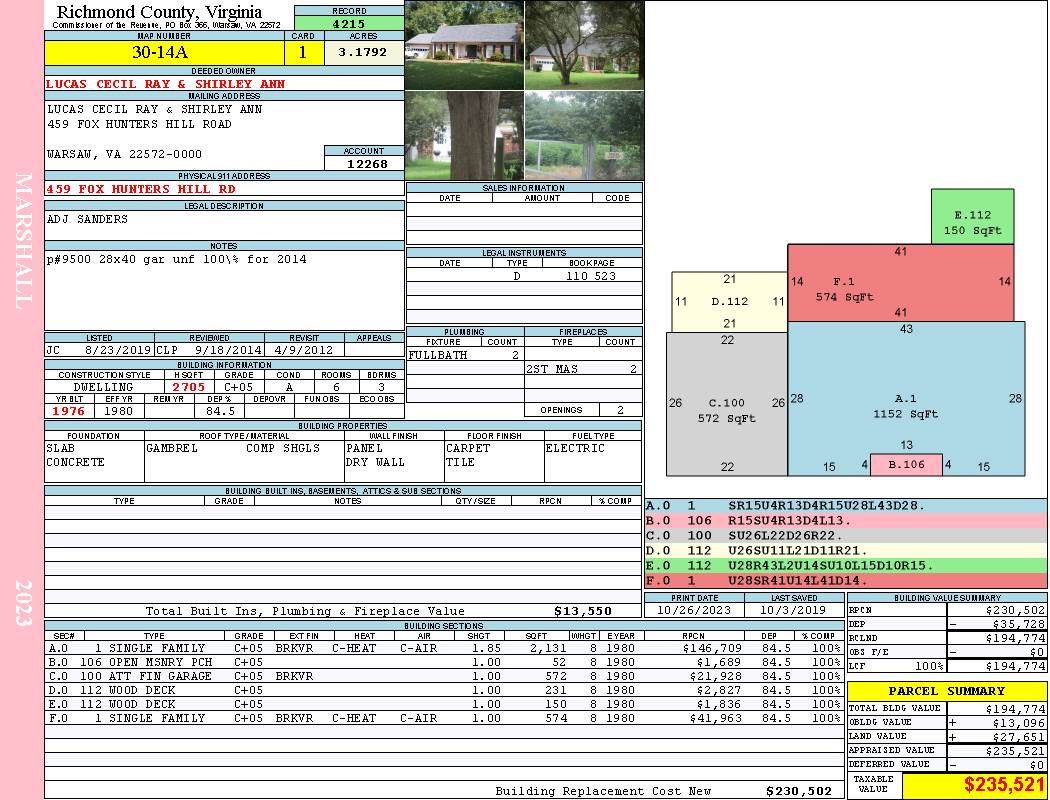Select F.0 SINGLE FAMILY row
The image size is (1050, 800).
click(444, 718)
